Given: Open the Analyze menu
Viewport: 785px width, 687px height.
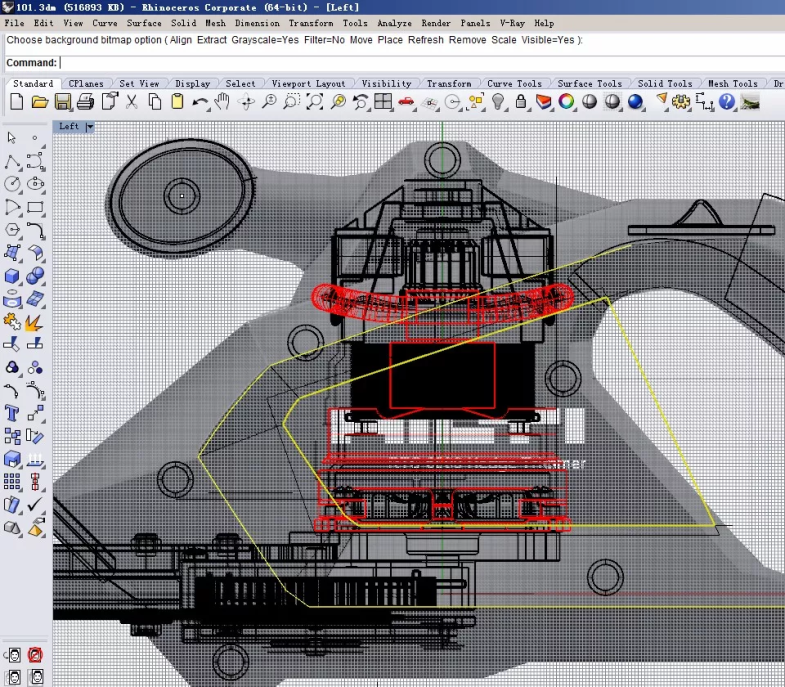Looking at the screenshot, I should [394, 22].
